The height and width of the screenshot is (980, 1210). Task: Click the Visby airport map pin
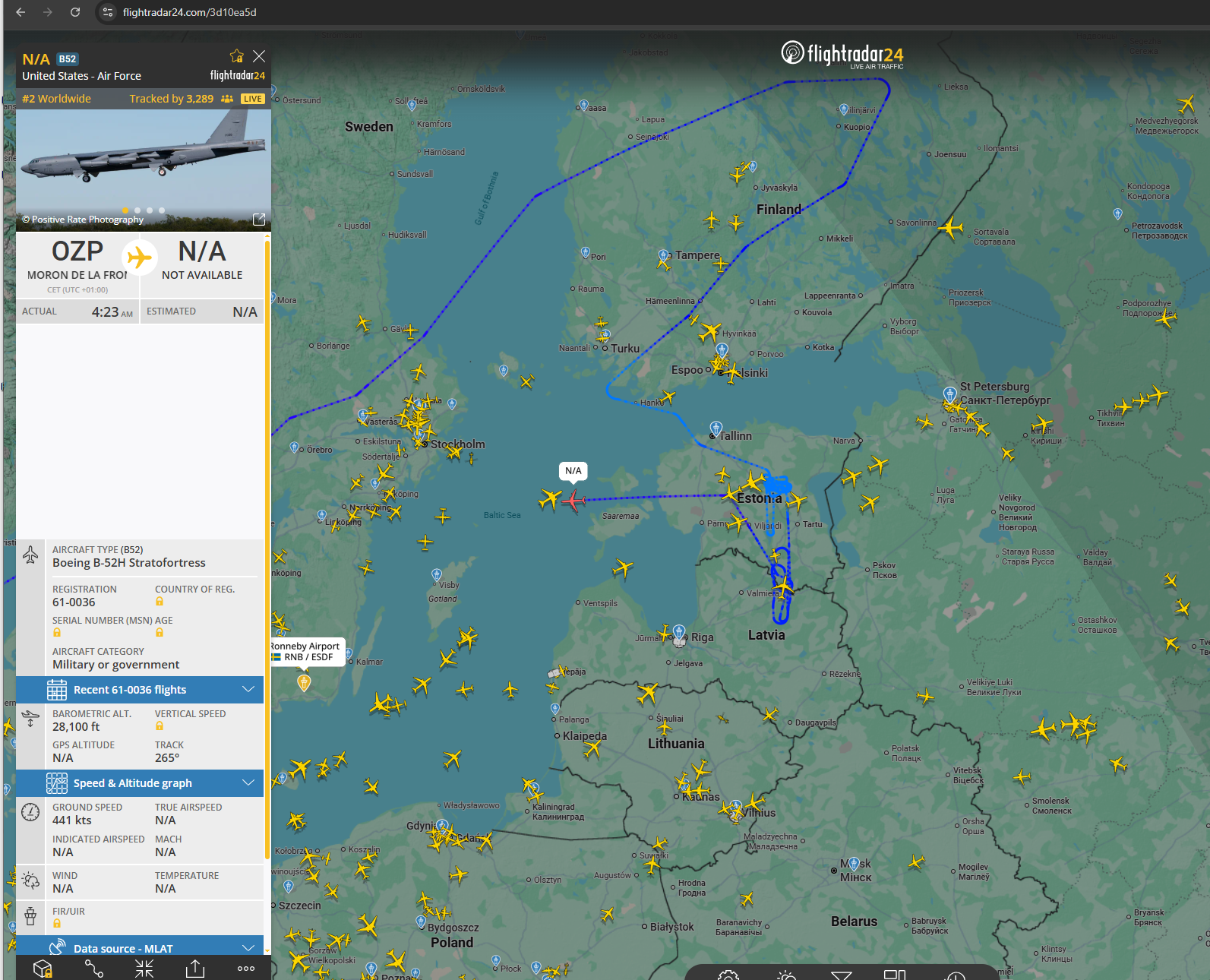pyautogui.click(x=436, y=575)
